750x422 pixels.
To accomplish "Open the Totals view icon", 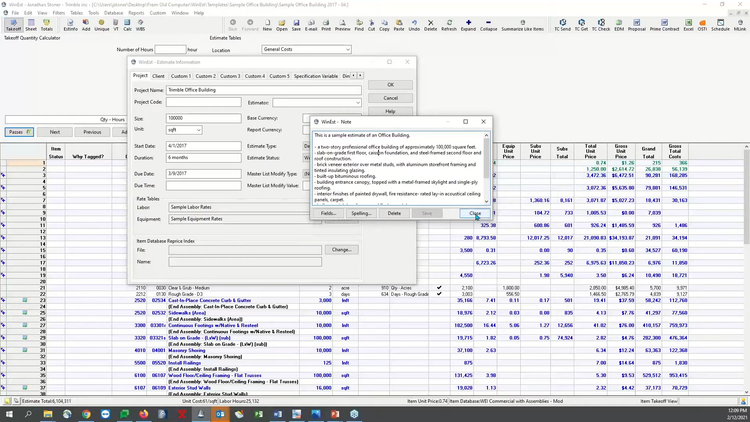I will 47,27.
